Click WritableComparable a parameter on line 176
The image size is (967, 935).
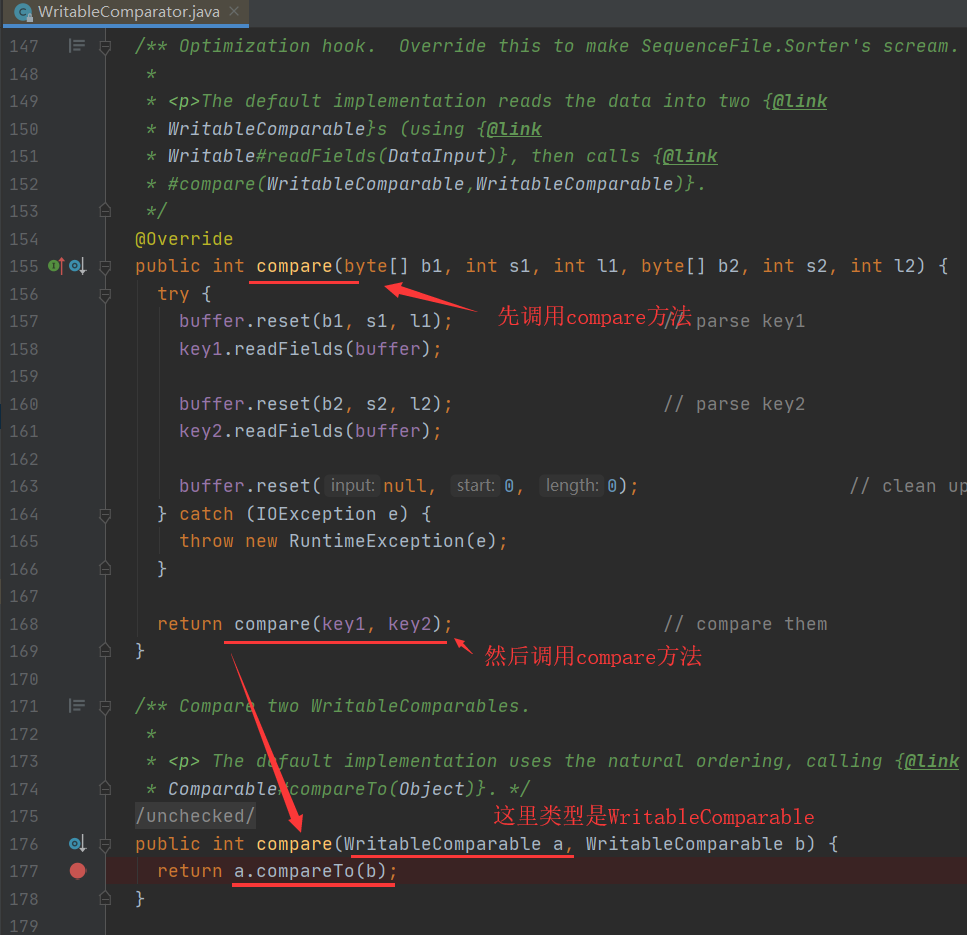pyautogui.click(x=453, y=844)
